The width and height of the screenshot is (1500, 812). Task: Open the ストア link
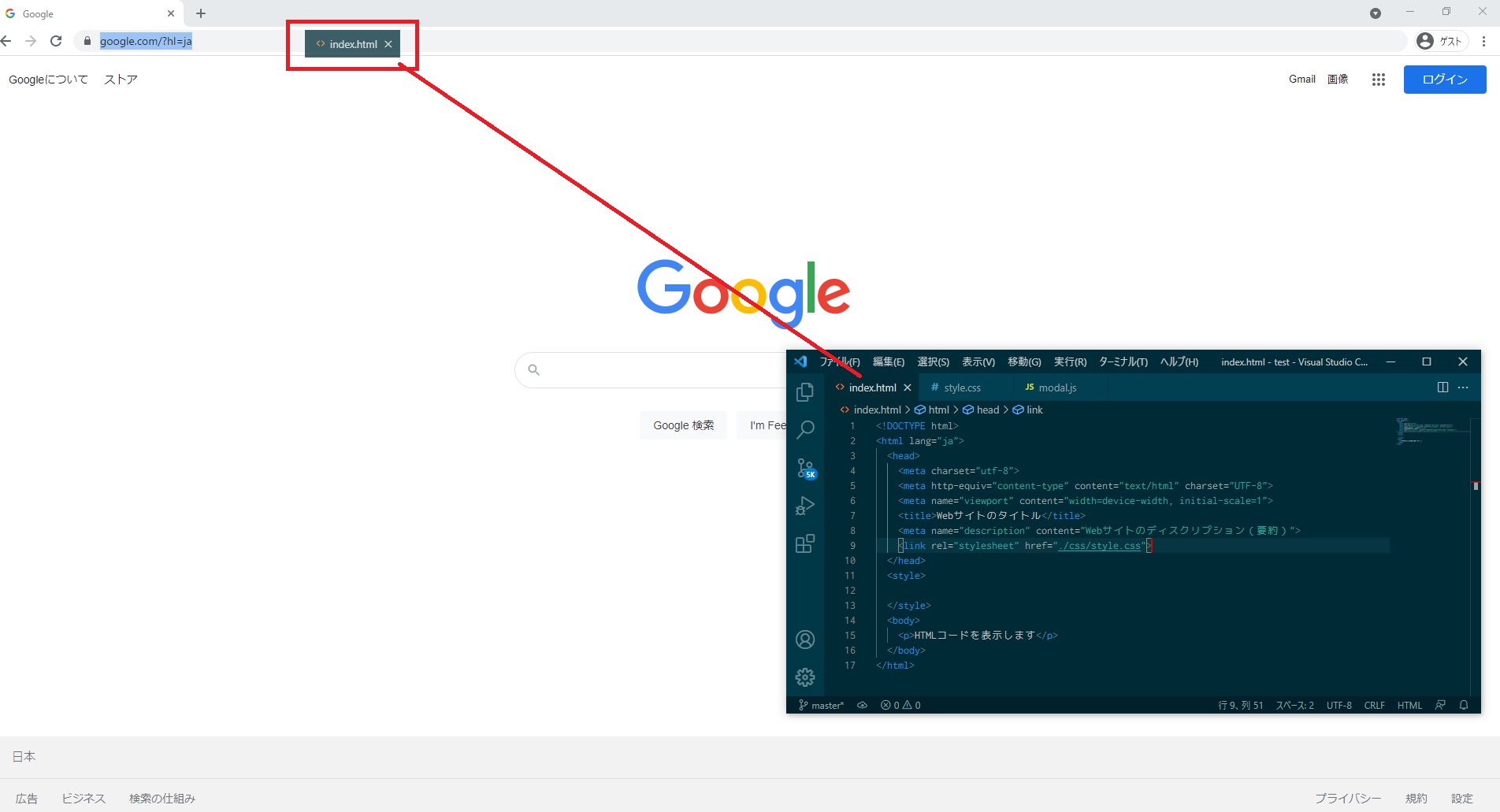click(x=121, y=80)
